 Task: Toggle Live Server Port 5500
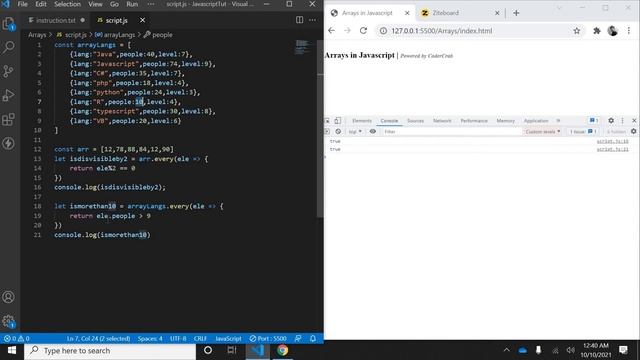[x=268, y=338]
